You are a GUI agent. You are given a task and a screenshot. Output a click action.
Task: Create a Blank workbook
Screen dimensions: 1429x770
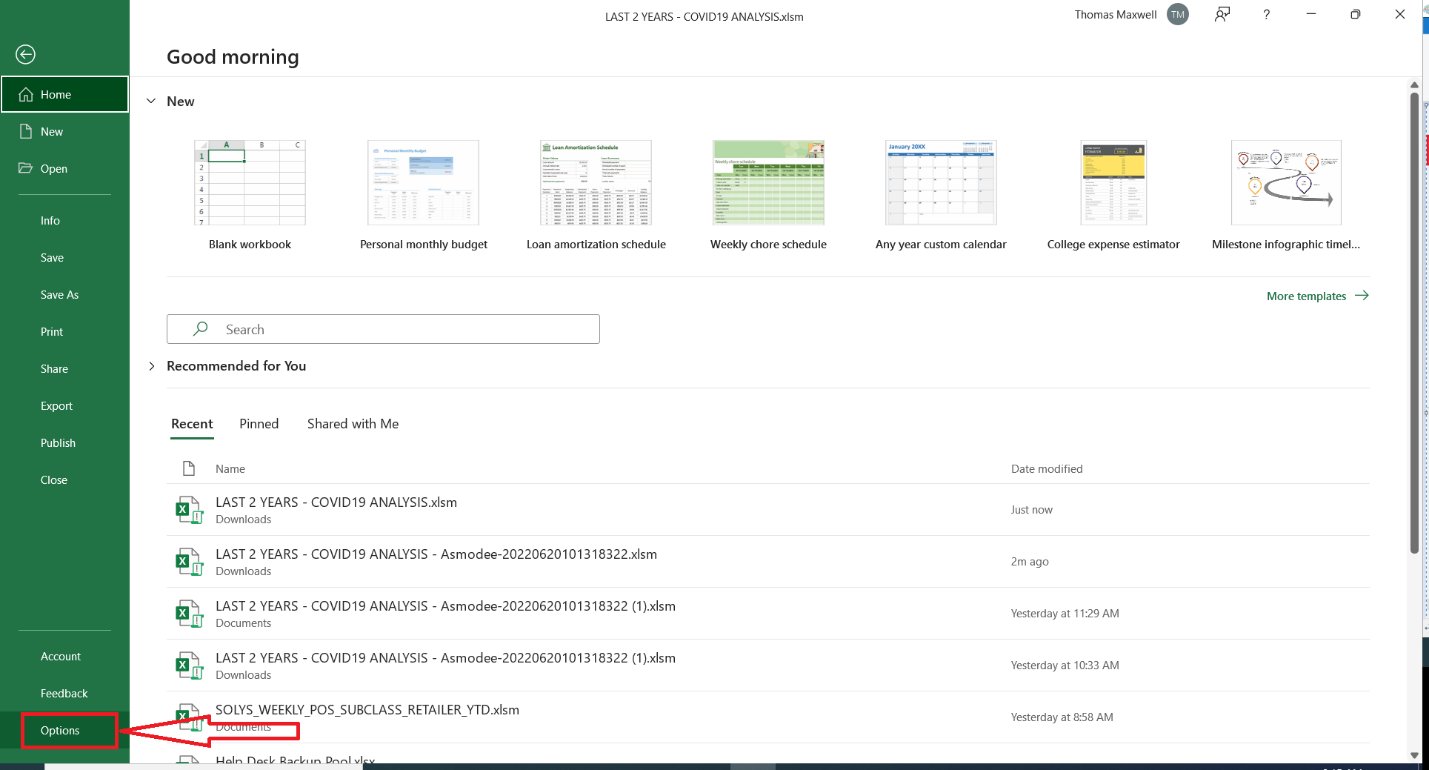[x=249, y=196]
